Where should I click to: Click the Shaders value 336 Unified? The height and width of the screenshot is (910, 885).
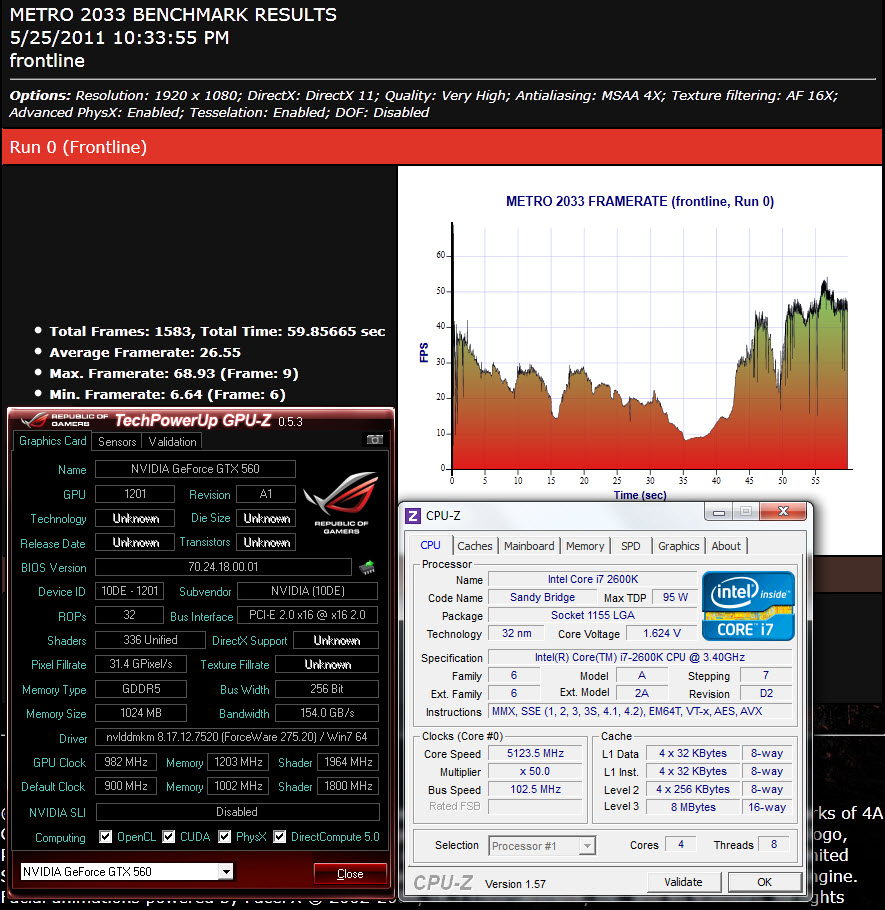coord(150,640)
